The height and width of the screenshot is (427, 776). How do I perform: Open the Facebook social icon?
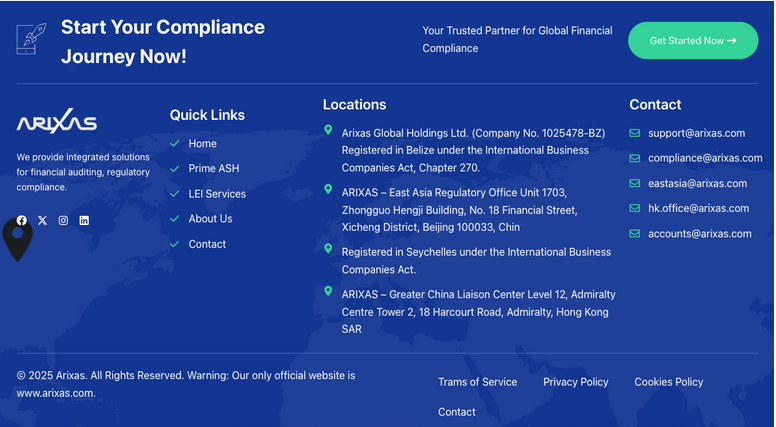click(x=21, y=220)
